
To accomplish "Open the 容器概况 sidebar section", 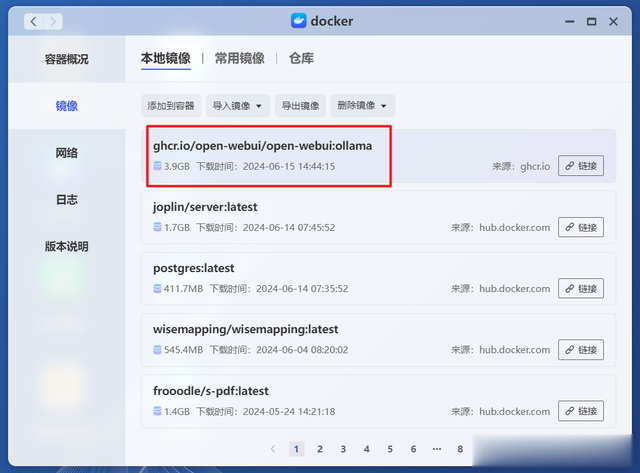I will 67,59.
